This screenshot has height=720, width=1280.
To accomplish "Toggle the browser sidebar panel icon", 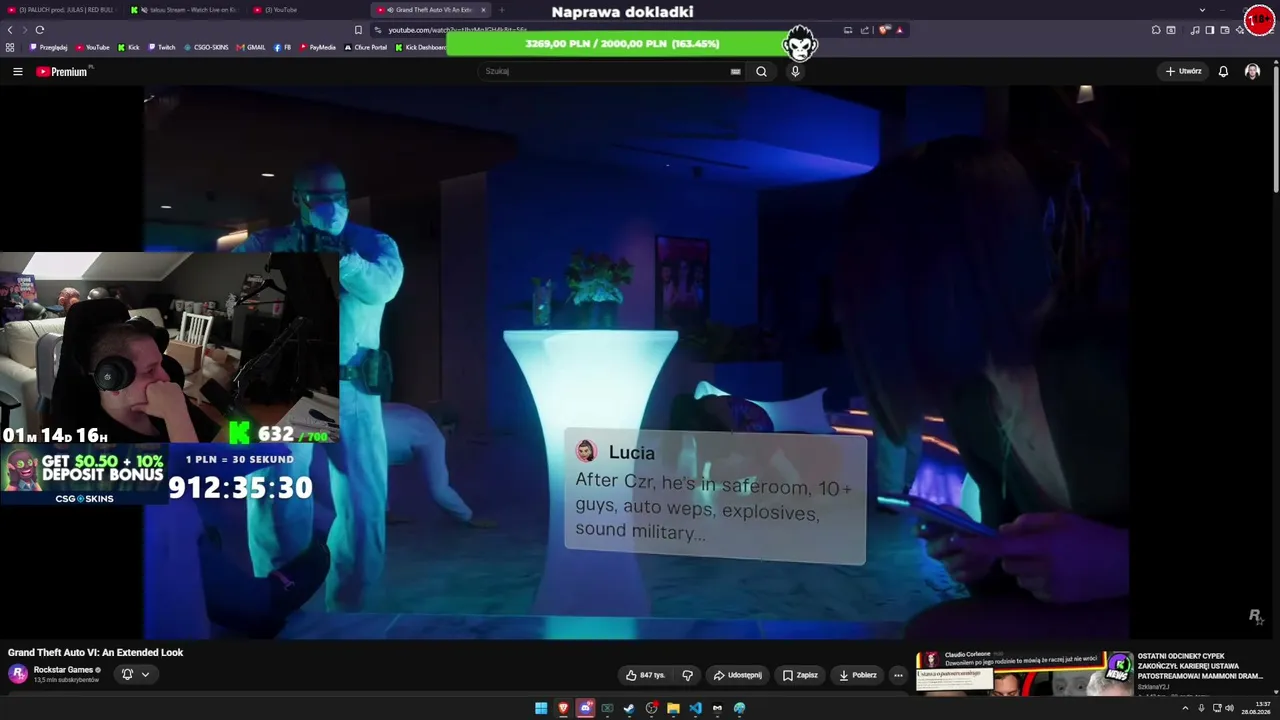I will point(1209,30).
